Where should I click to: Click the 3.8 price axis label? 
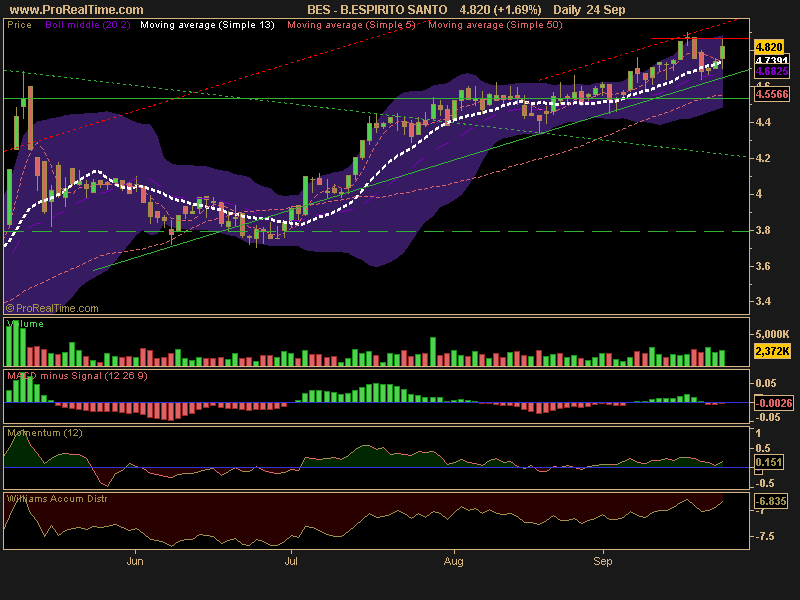coord(763,231)
